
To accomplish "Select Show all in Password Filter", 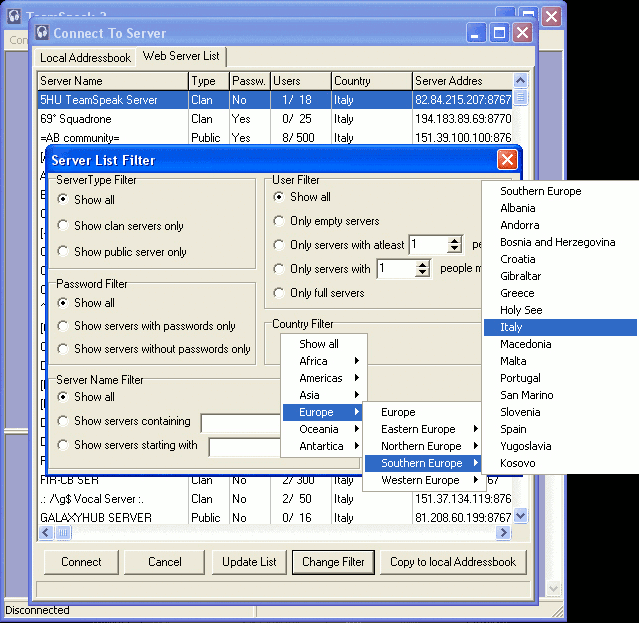I will 86,303.
